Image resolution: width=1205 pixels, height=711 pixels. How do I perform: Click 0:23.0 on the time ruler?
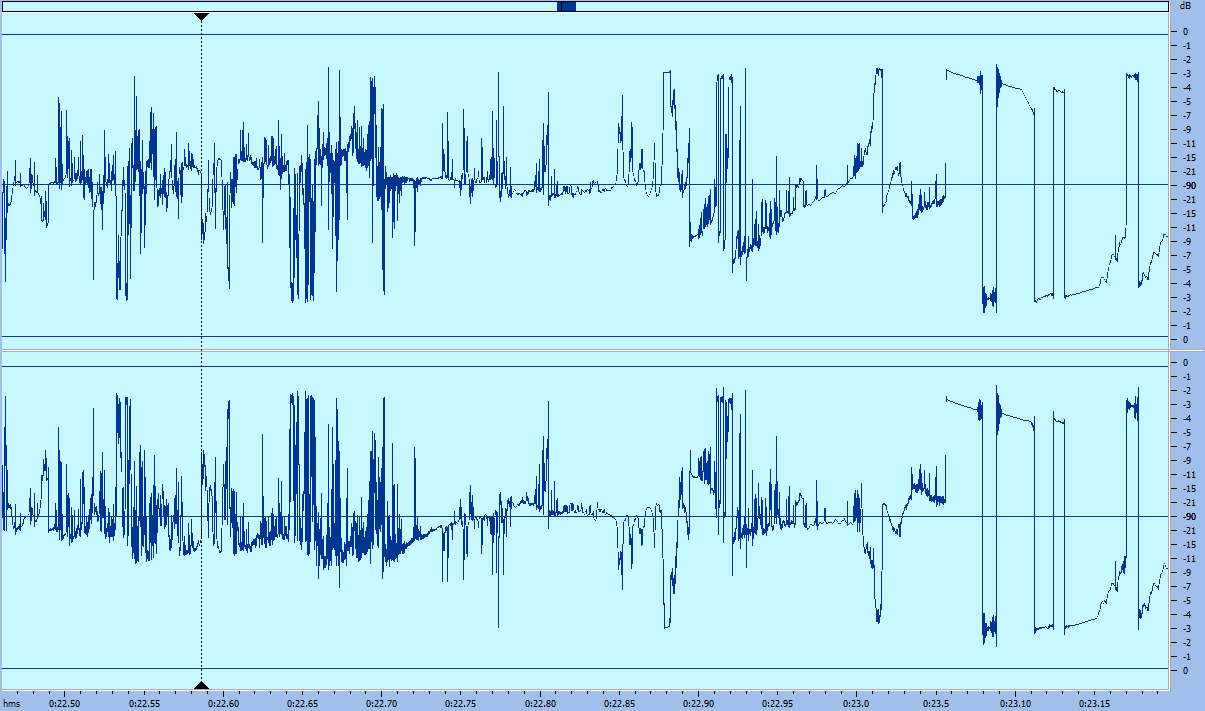[x=857, y=703]
